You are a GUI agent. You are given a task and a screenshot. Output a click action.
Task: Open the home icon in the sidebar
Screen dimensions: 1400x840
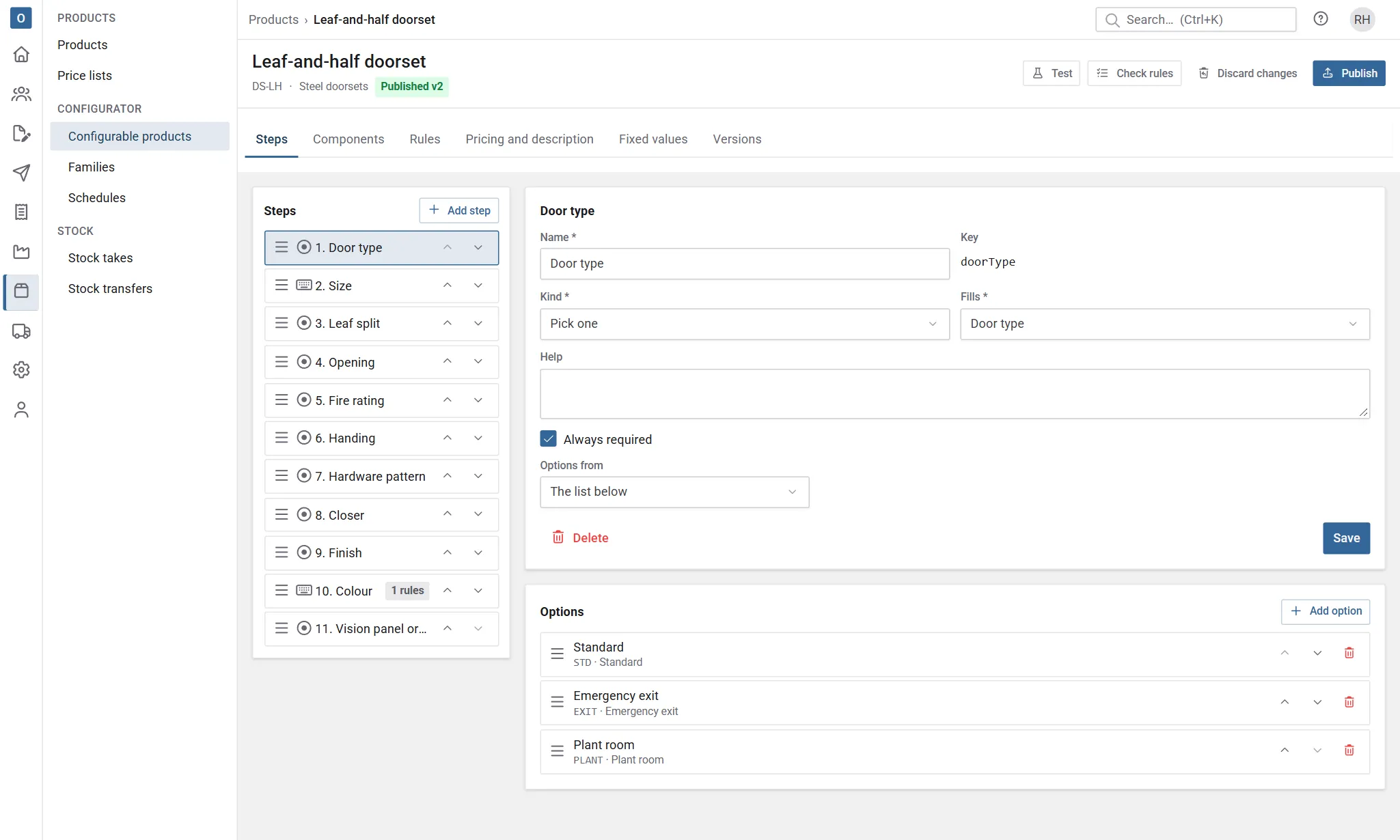21,54
